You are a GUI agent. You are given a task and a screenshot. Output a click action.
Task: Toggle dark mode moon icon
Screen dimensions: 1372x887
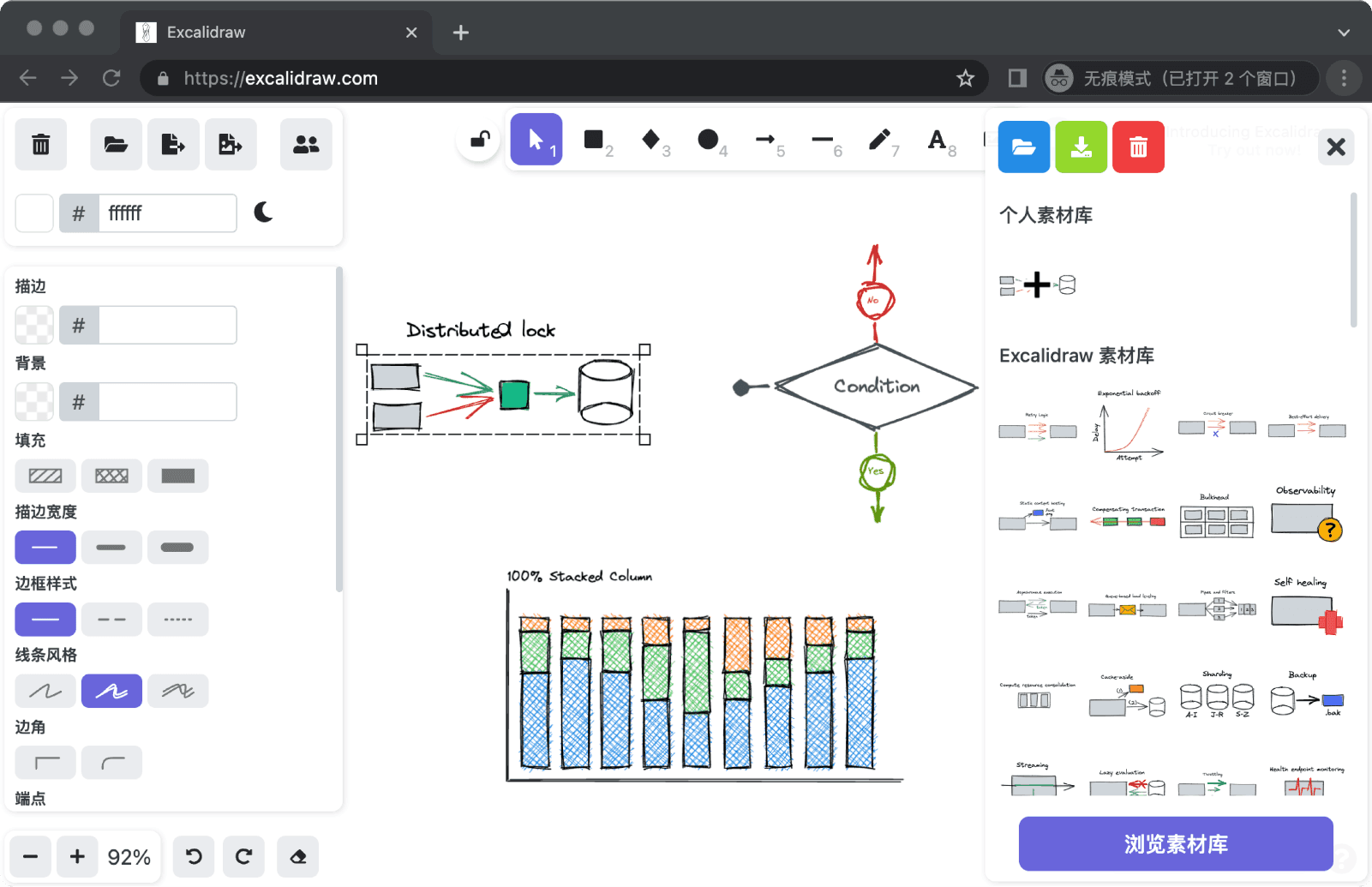264,213
